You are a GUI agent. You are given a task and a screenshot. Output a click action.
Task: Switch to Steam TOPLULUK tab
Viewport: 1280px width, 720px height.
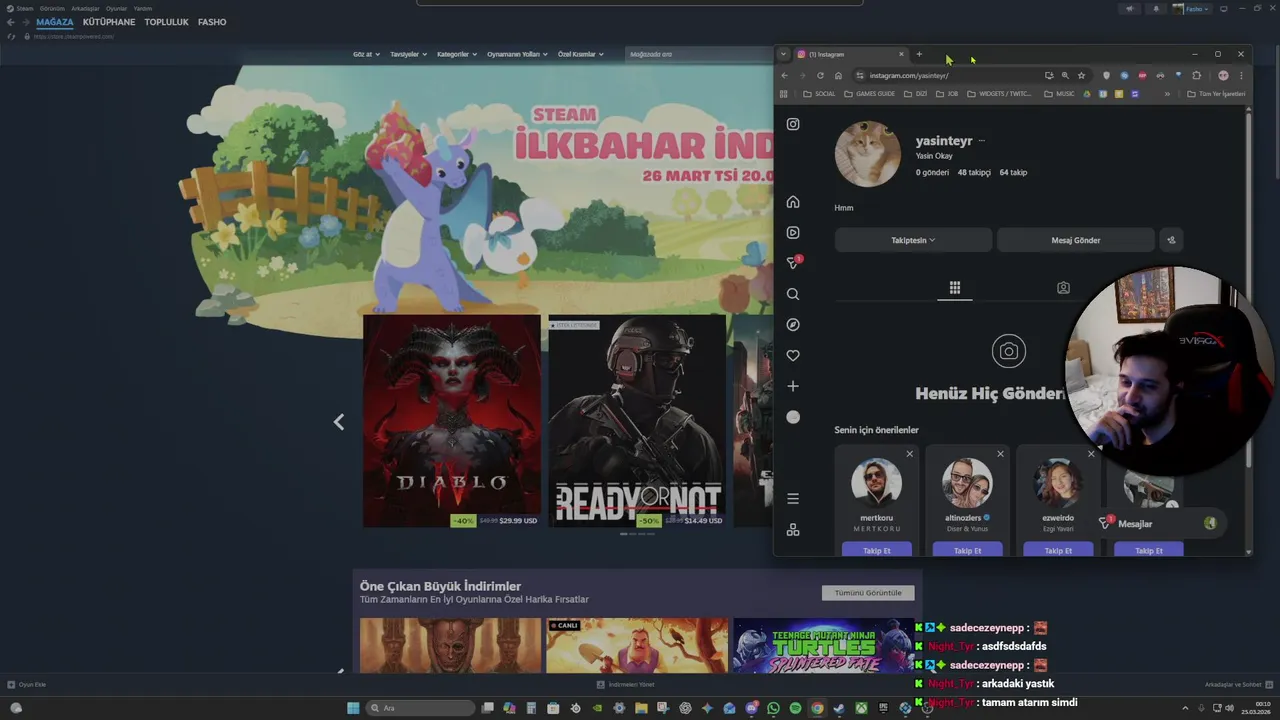(x=166, y=22)
